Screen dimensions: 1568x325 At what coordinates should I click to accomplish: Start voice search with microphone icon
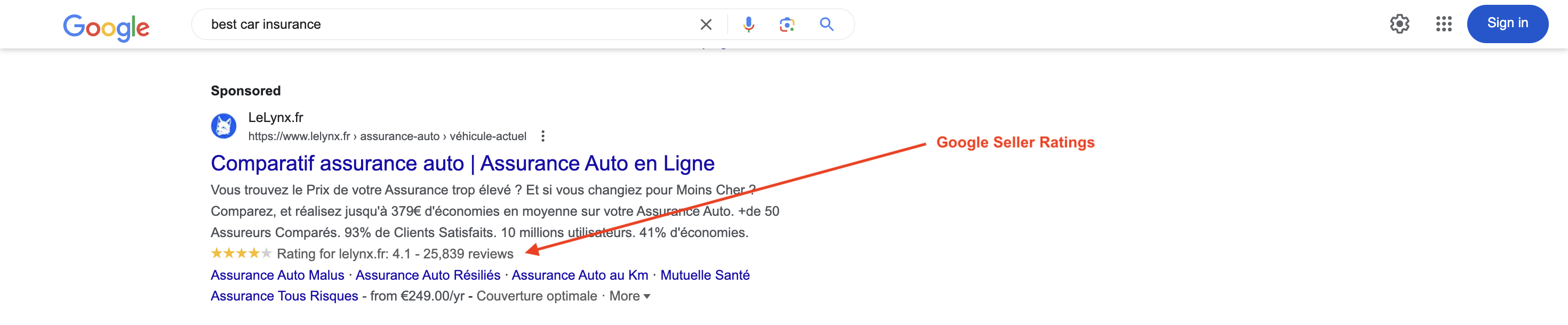pos(749,25)
